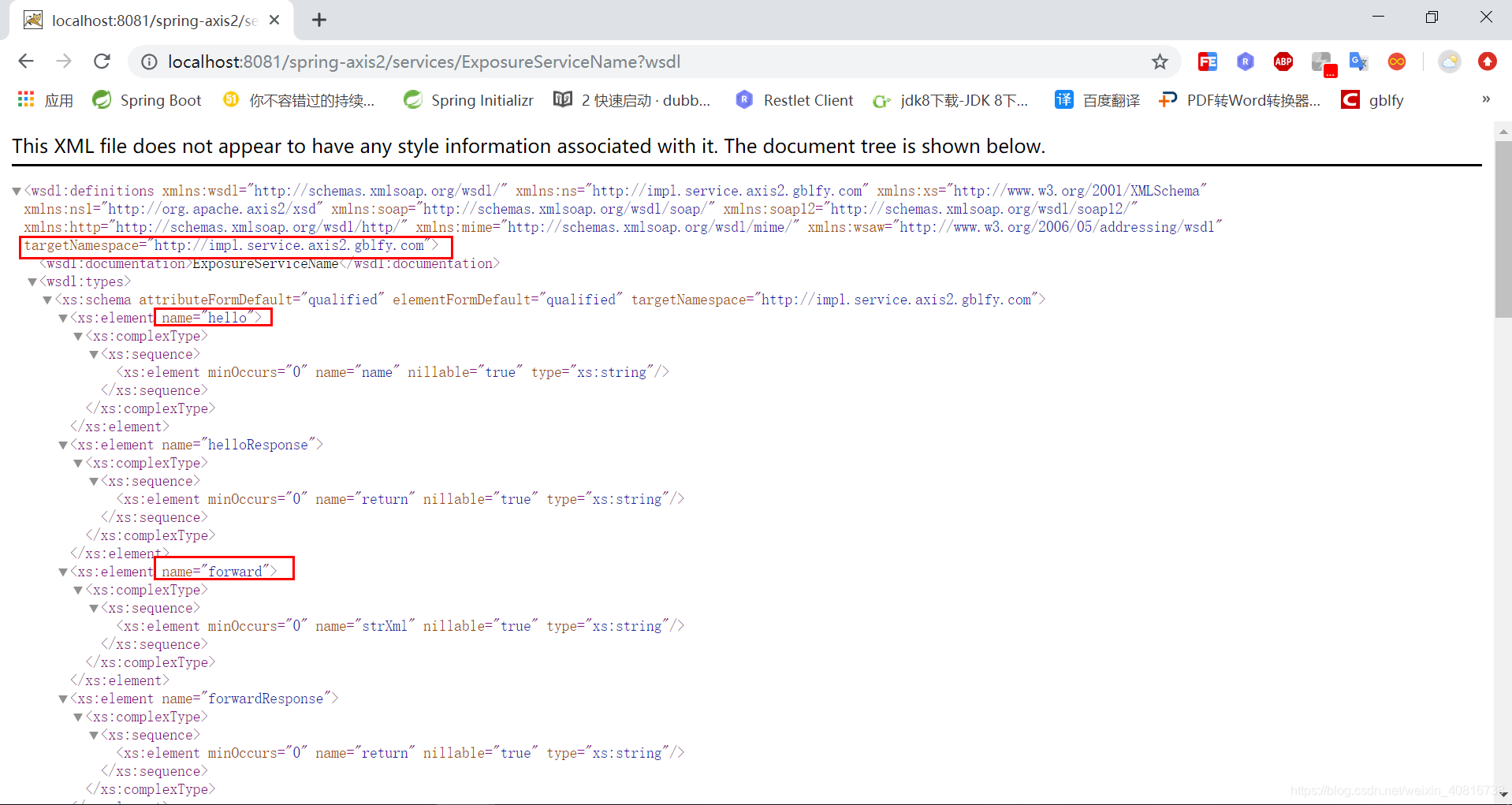Open the jdk8下载-JDK bookmark
1512x805 pixels.
[952, 100]
